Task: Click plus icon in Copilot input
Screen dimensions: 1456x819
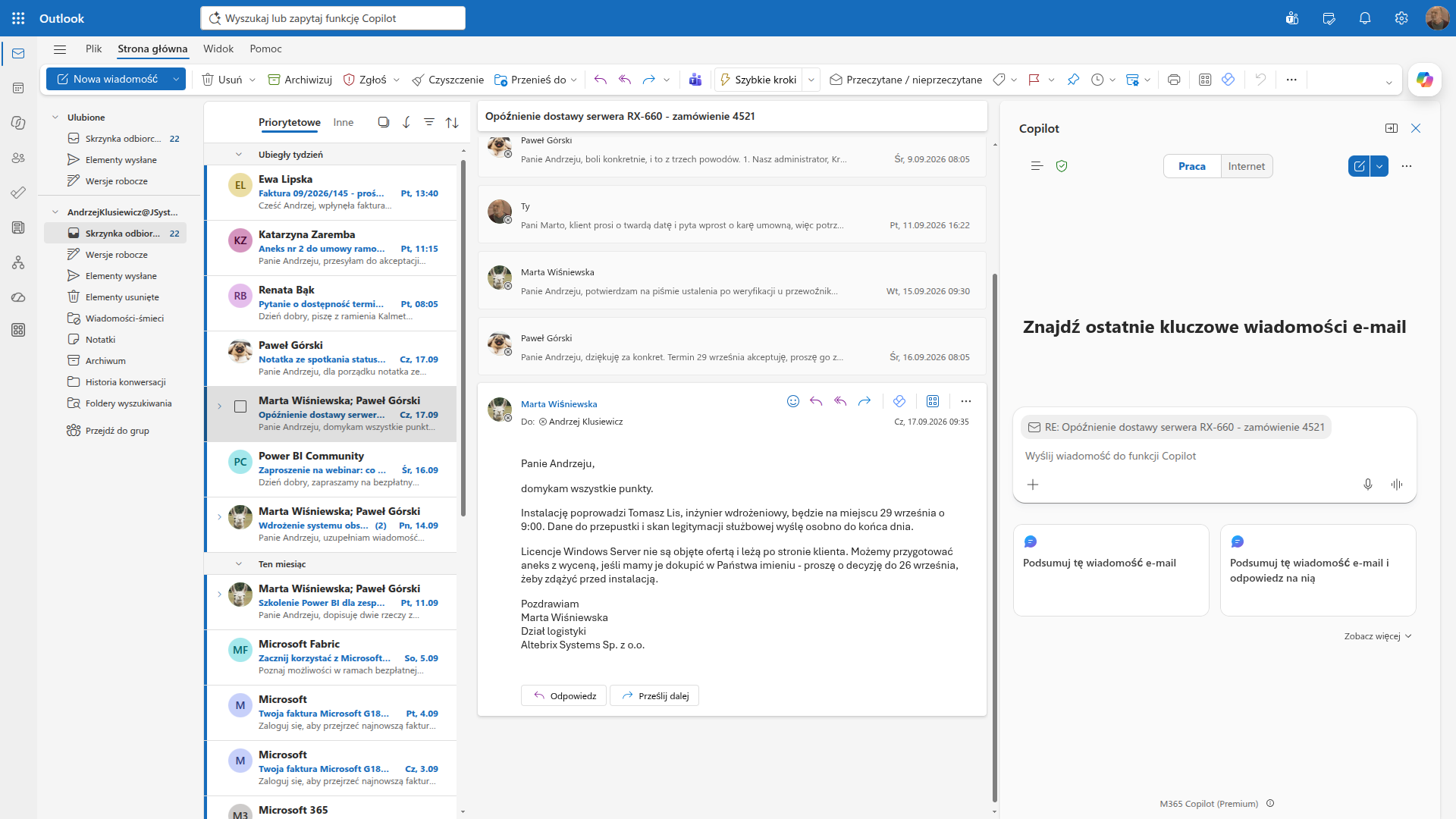Action: click(x=1033, y=485)
